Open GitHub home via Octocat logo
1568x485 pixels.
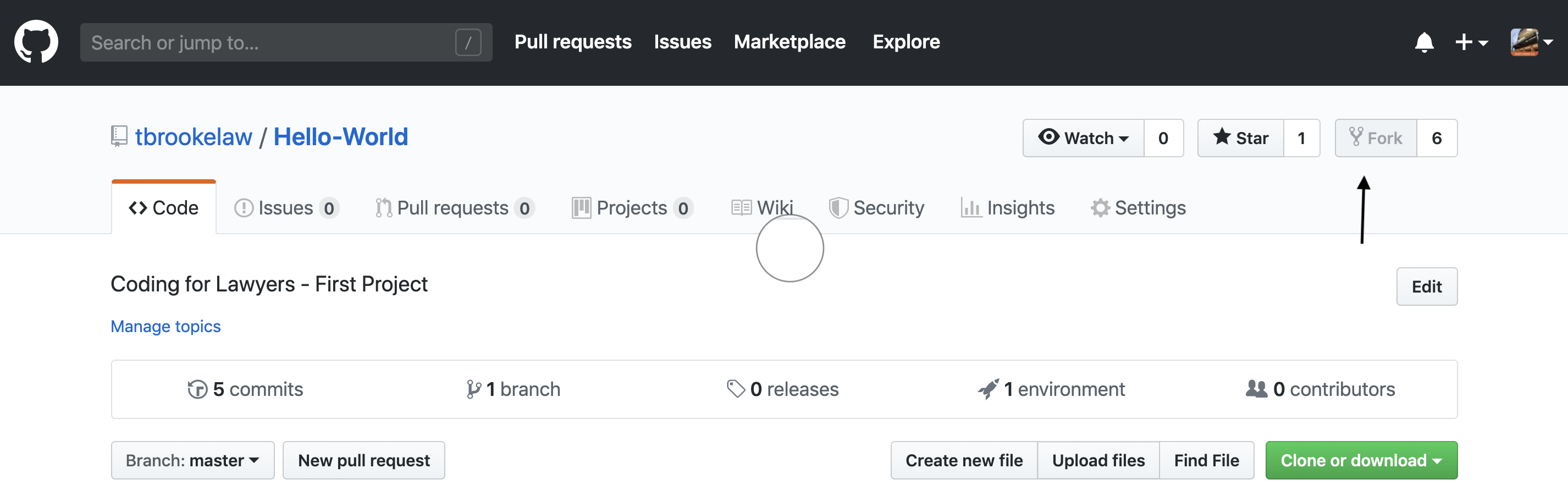tap(36, 41)
